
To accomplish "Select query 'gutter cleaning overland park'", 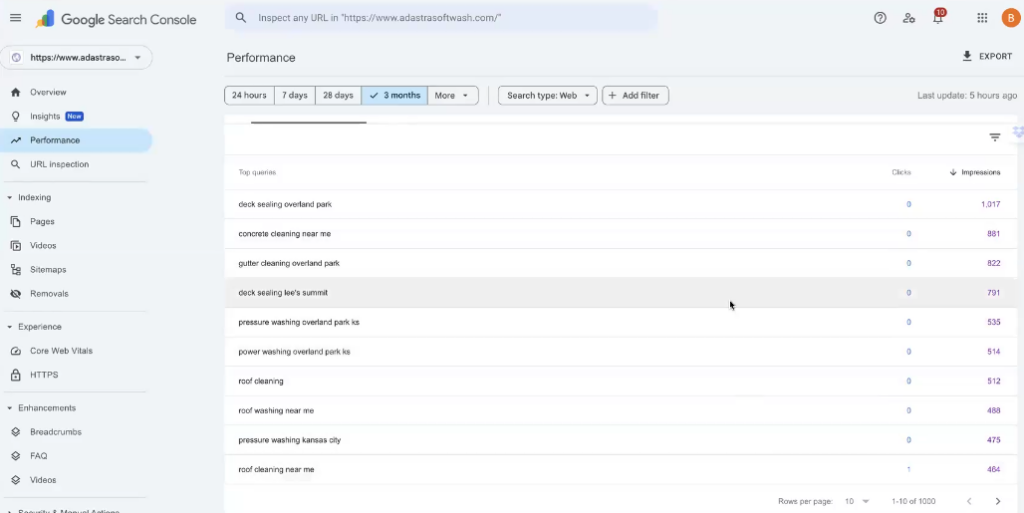I will (x=289, y=263).
